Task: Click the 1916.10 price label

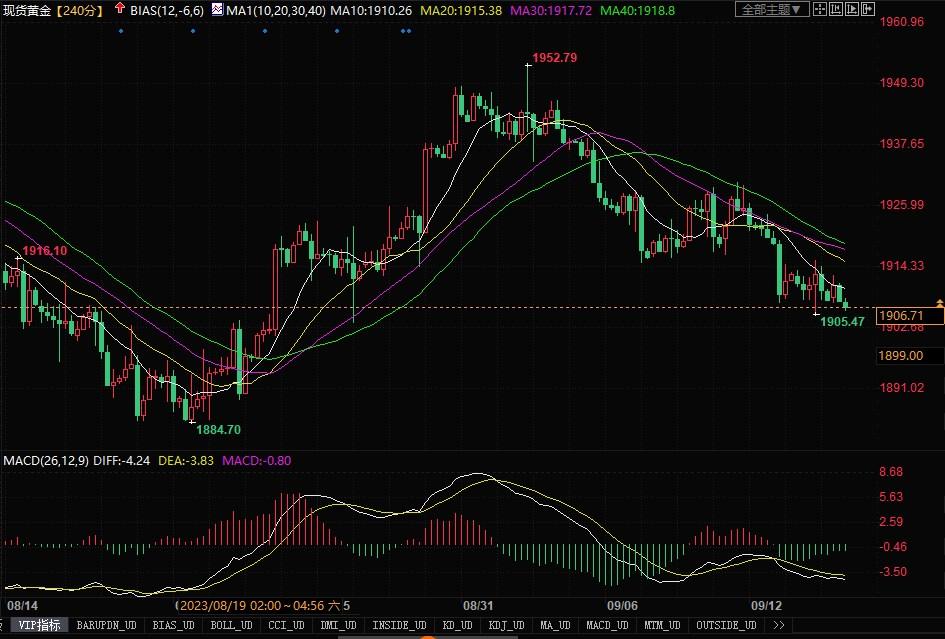Action: tap(45, 251)
